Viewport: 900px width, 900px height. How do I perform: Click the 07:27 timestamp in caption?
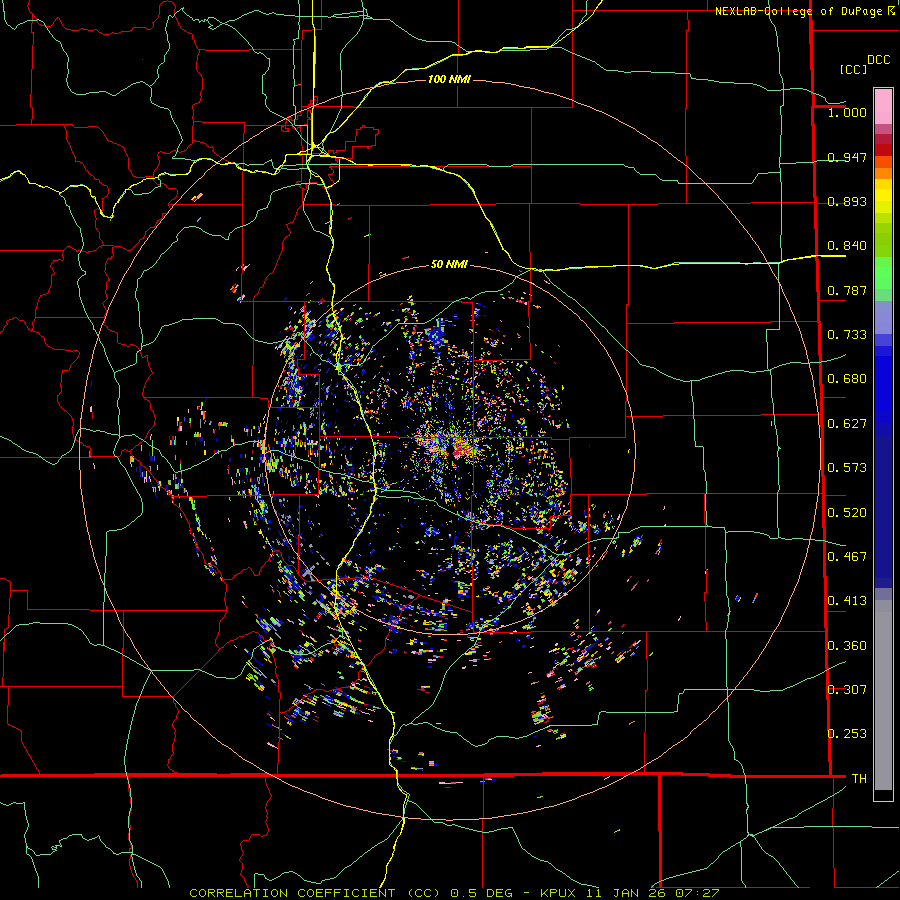pyautogui.click(x=697, y=893)
